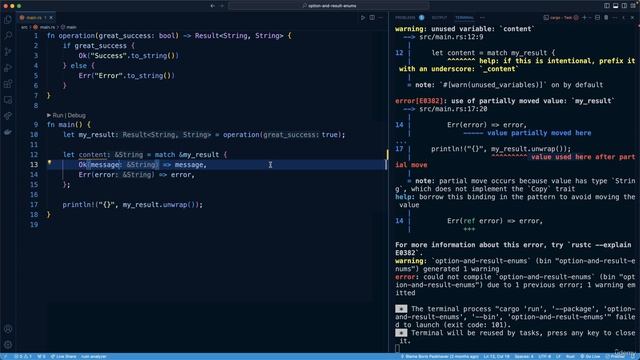Switch to the Terminal panel tab
Viewport: 640px width, 360px height.
[x=464, y=18]
